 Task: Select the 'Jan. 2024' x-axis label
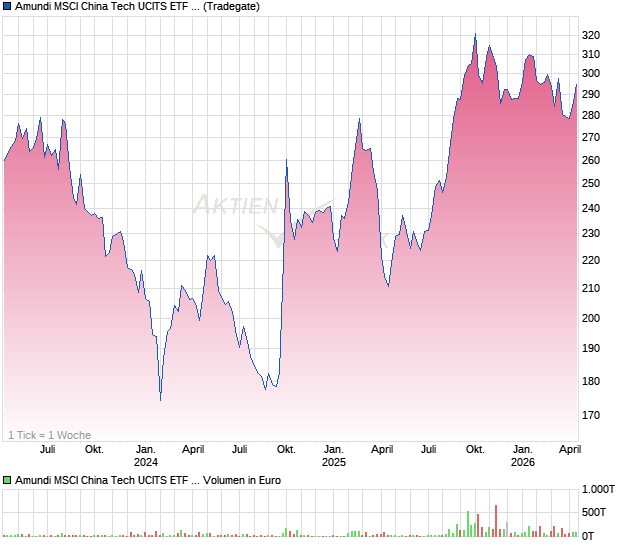pos(146,456)
